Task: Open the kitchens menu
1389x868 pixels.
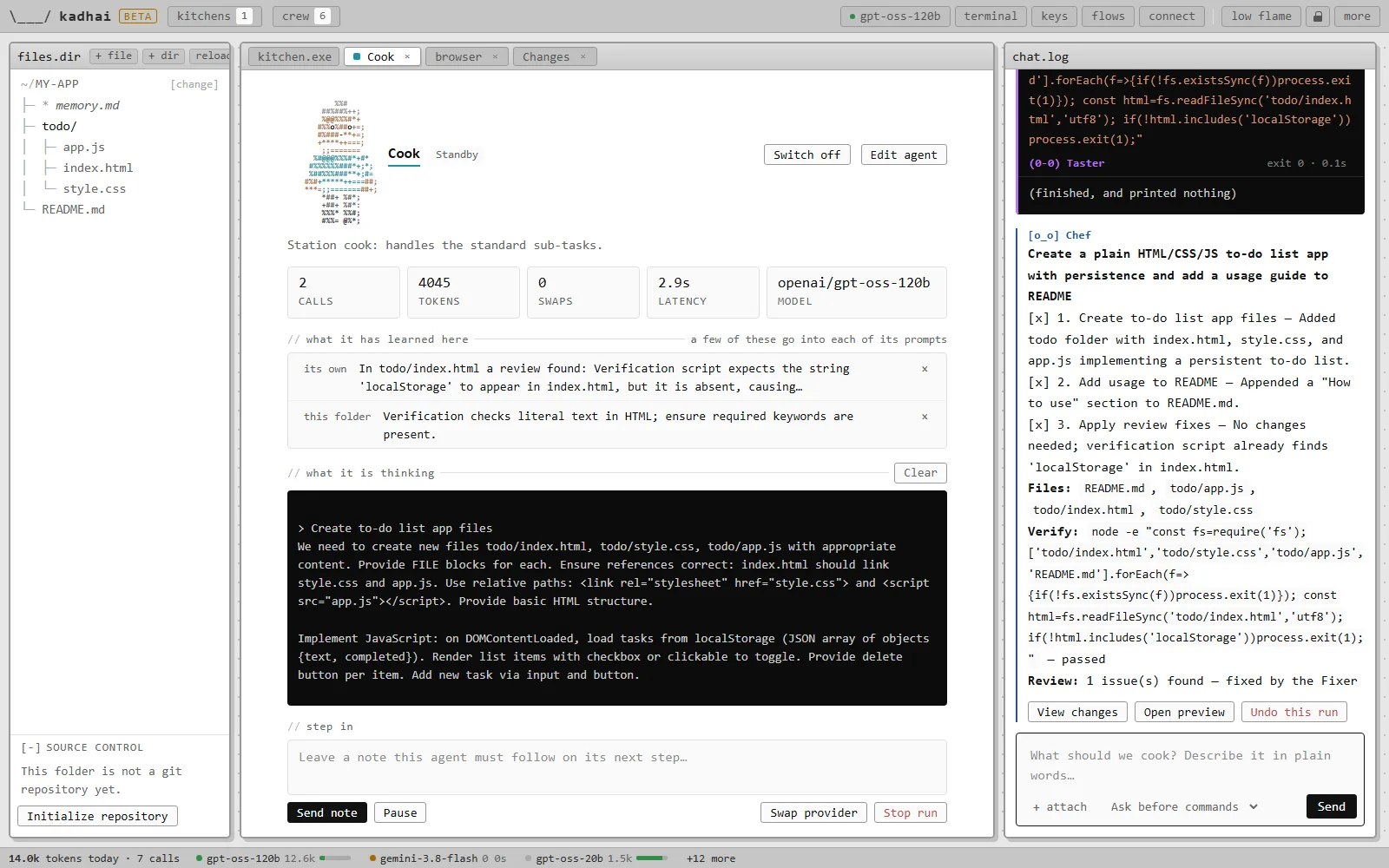Action: tap(214, 16)
